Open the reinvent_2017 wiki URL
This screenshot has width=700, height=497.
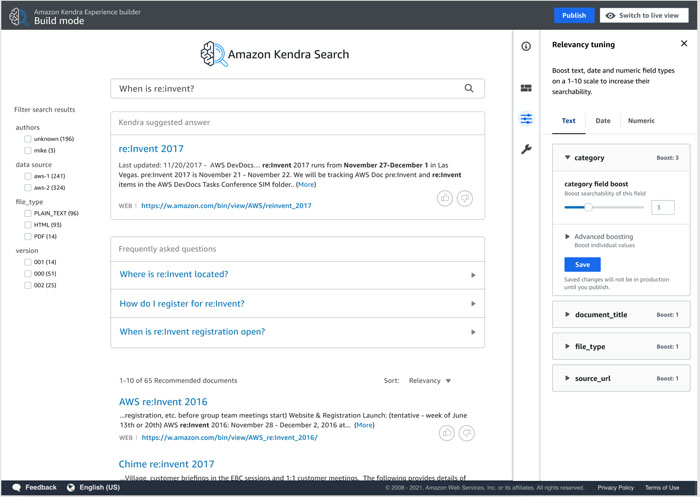(x=226, y=205)
